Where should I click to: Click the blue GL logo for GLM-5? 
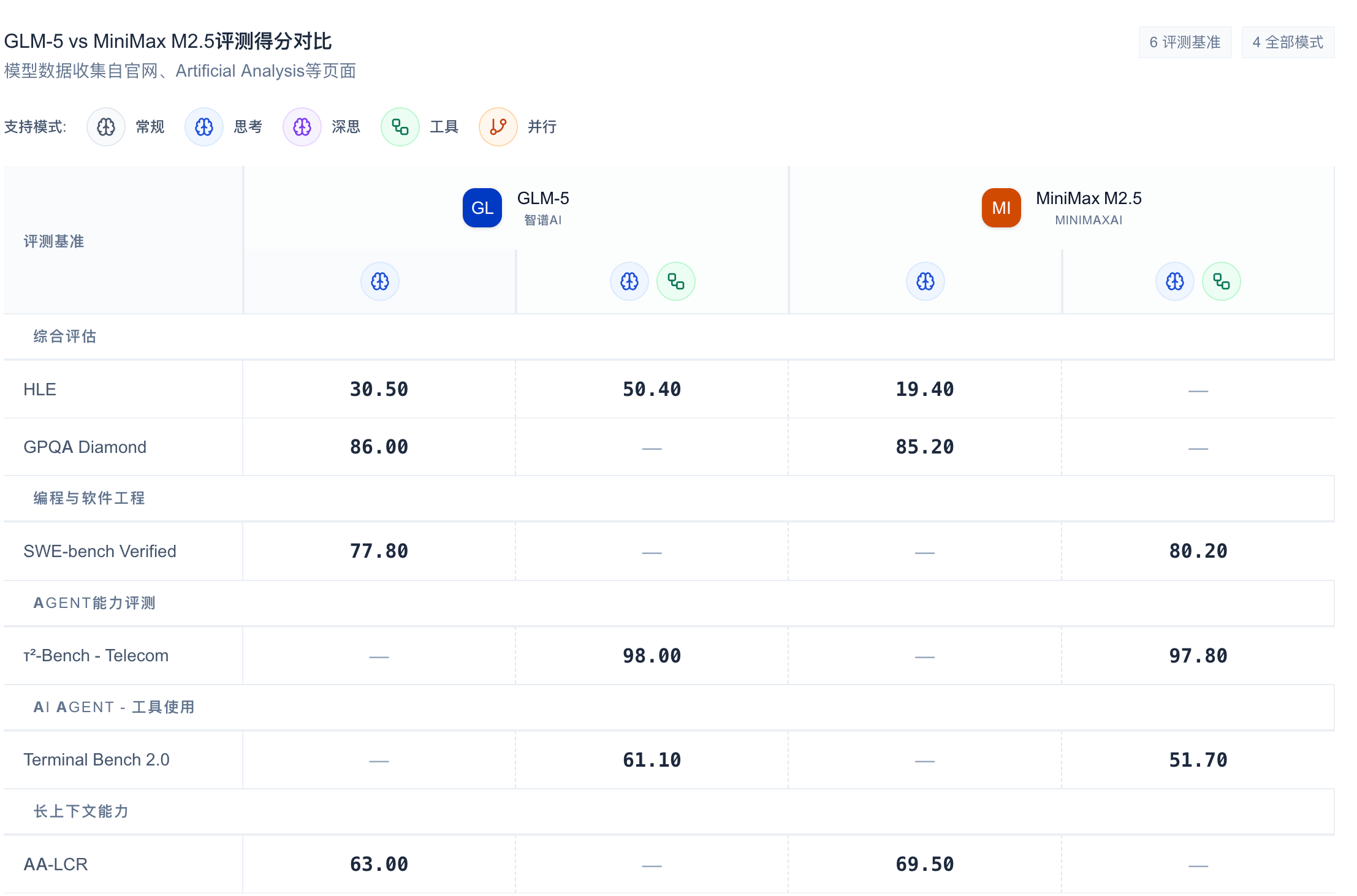(482, 208)
